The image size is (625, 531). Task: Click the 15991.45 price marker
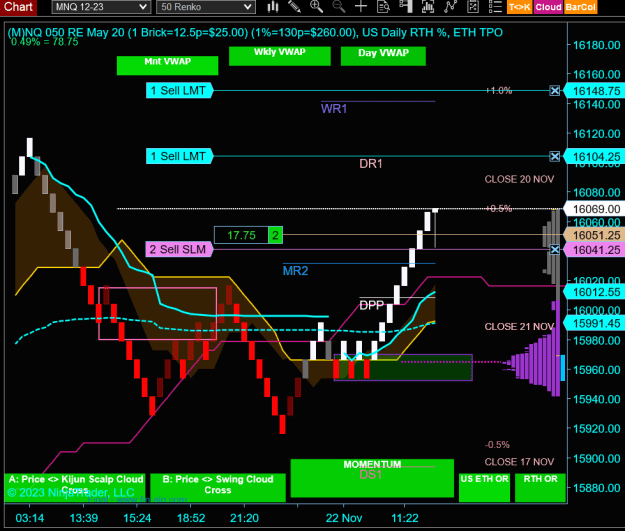point(595,323)
